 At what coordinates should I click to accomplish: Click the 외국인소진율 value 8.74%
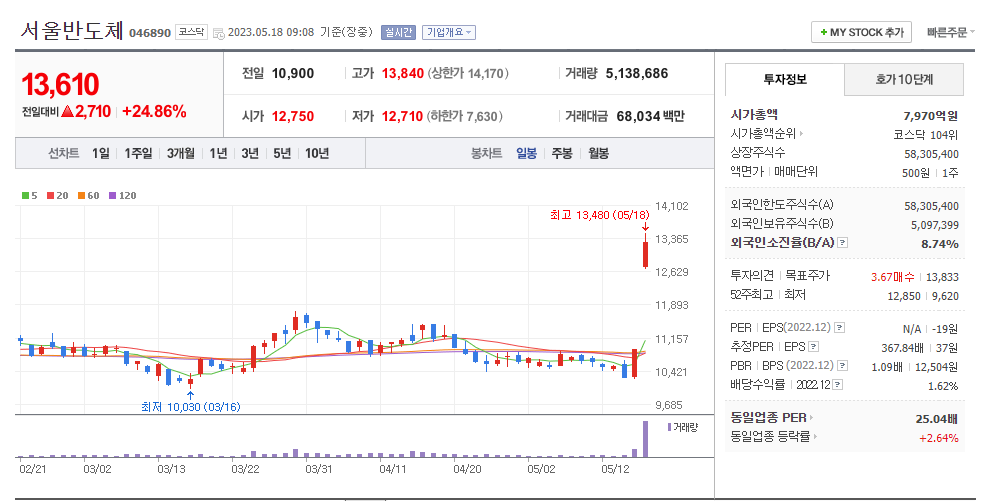coord(940,244)
